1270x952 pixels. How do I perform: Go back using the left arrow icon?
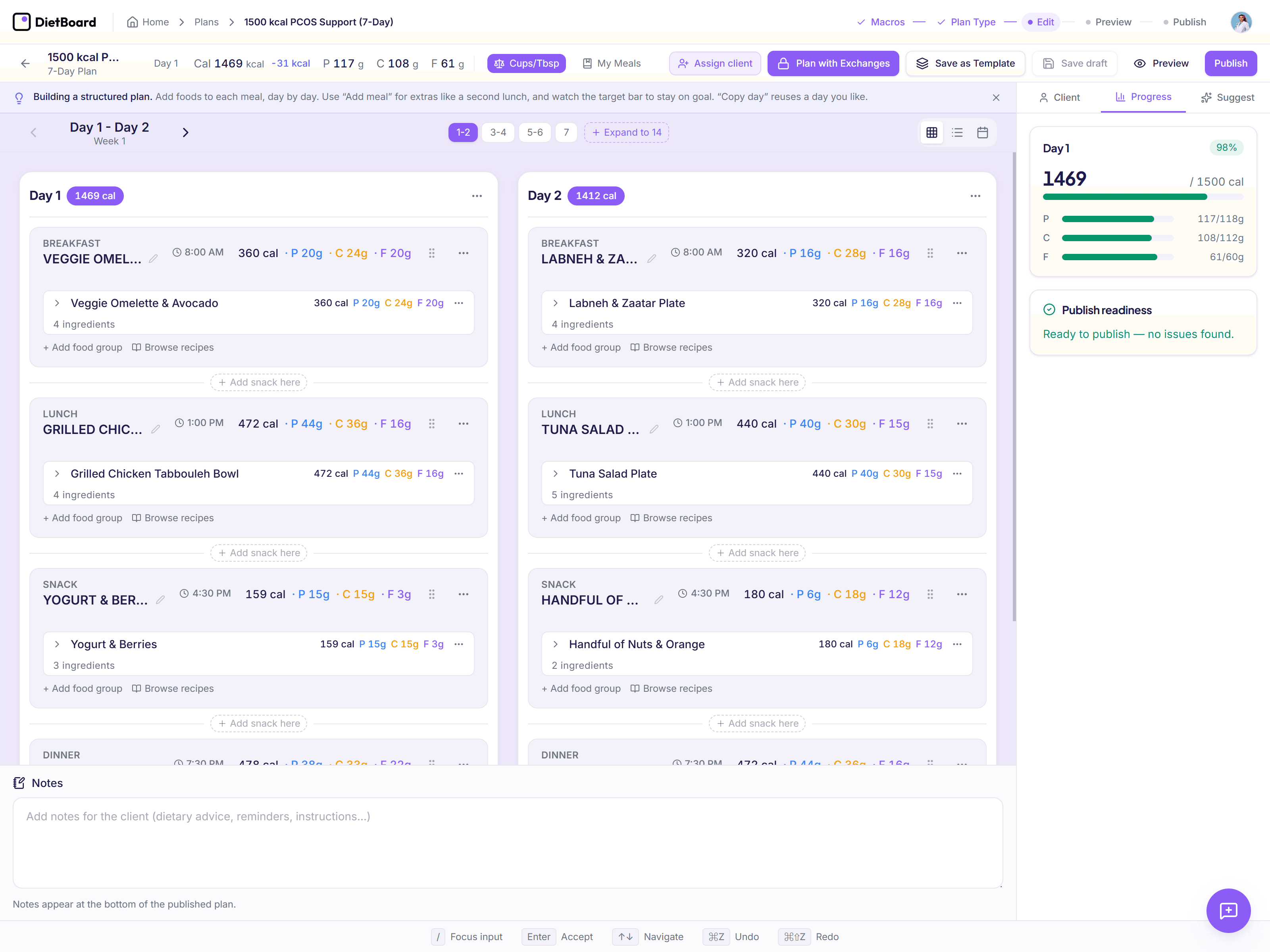(x=25, y=64)
